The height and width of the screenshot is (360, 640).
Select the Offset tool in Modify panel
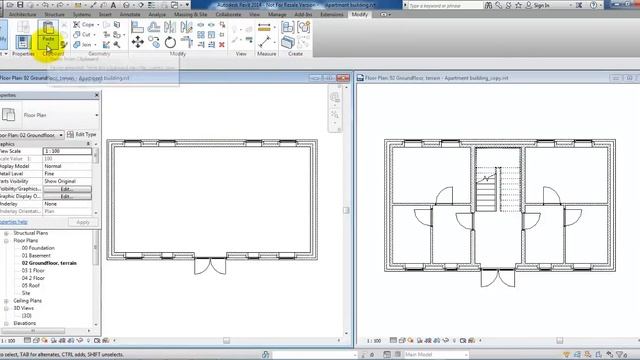154,27
